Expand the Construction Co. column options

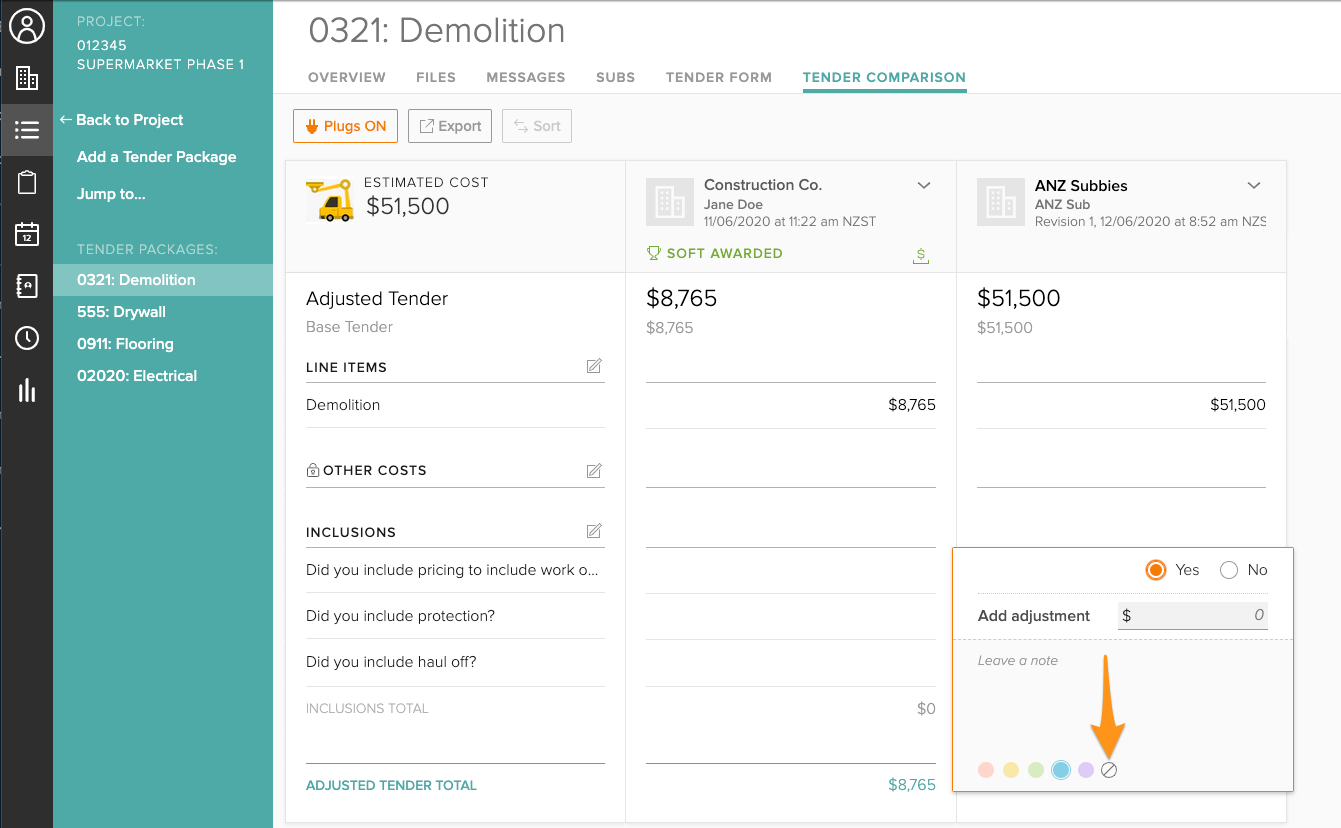[924, 185]
